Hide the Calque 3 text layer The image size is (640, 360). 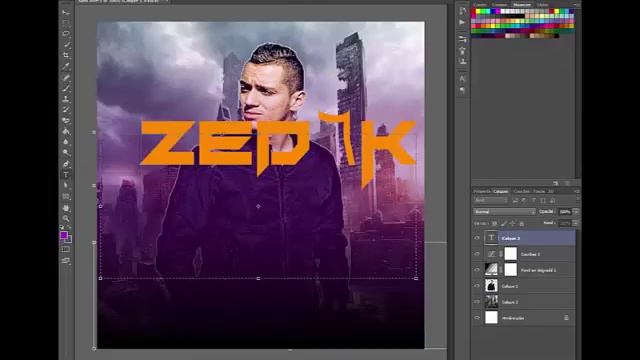tap(477, 238)
